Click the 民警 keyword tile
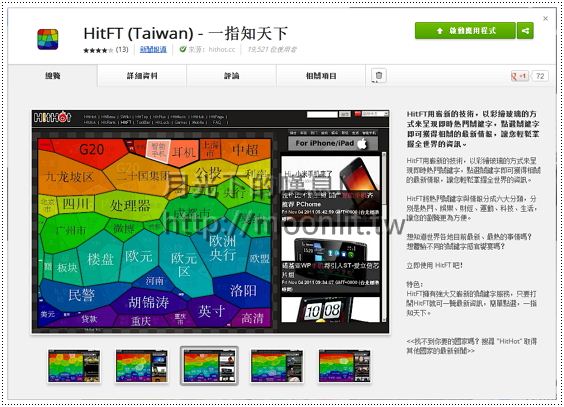Viewport: 564px width, 407px height. click(81, 295)
